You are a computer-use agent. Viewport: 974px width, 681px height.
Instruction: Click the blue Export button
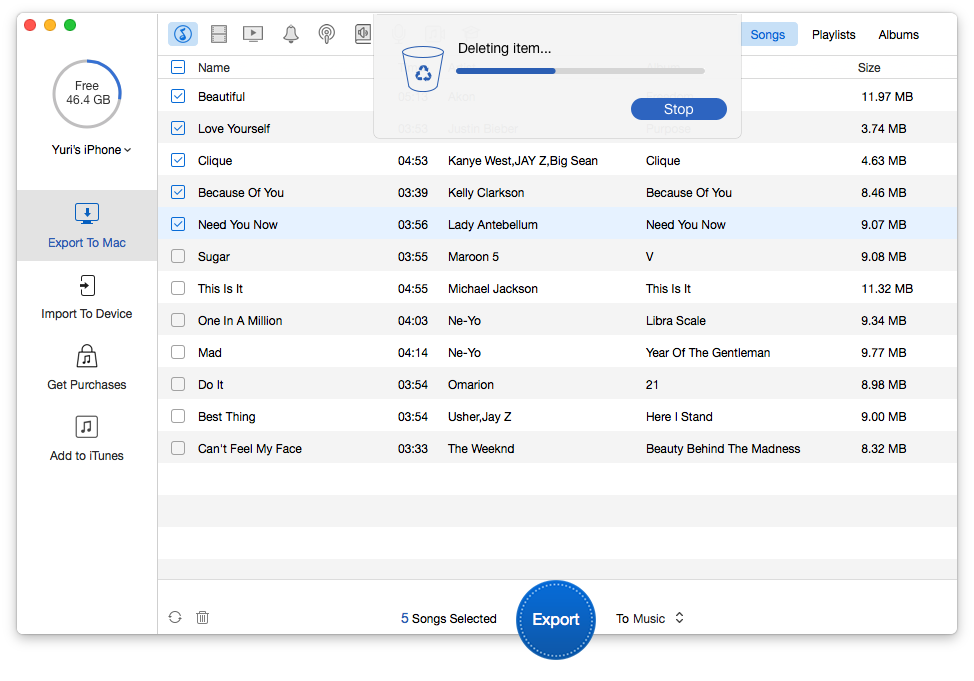556,619
